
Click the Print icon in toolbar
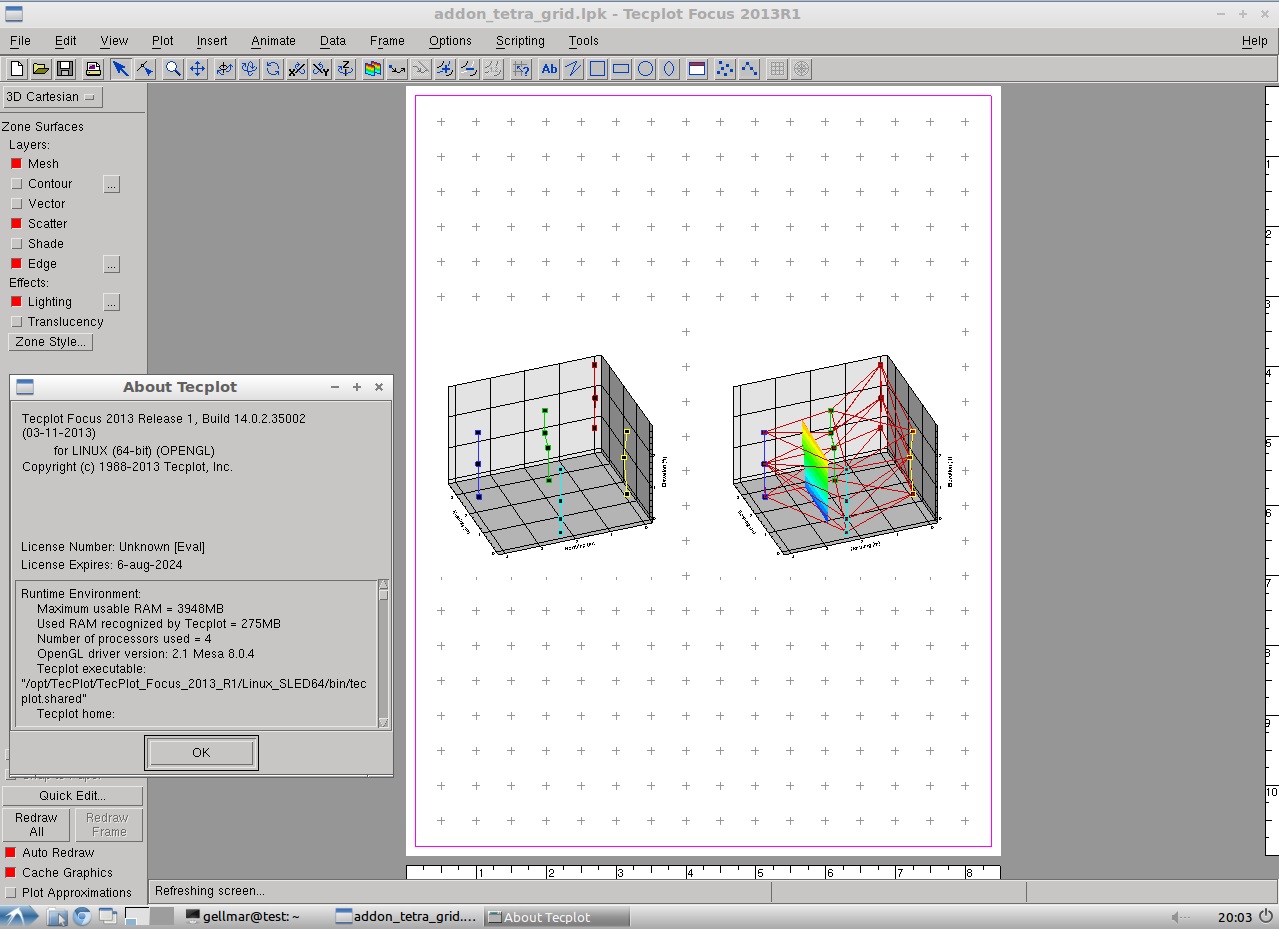[x=93, y=69]
